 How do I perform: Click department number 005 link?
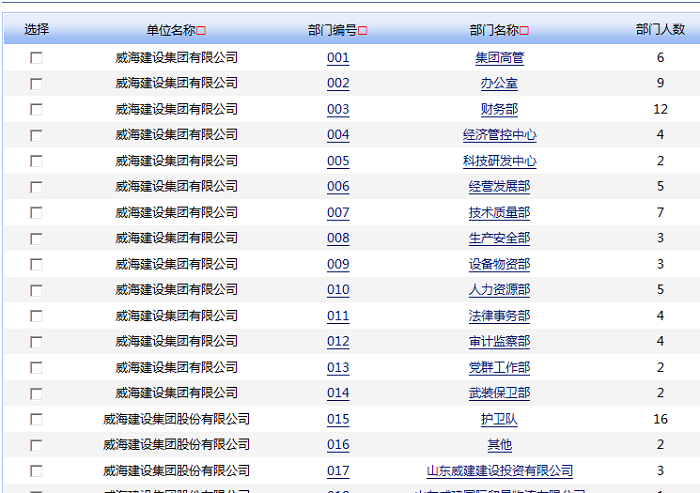click(338, 161)
